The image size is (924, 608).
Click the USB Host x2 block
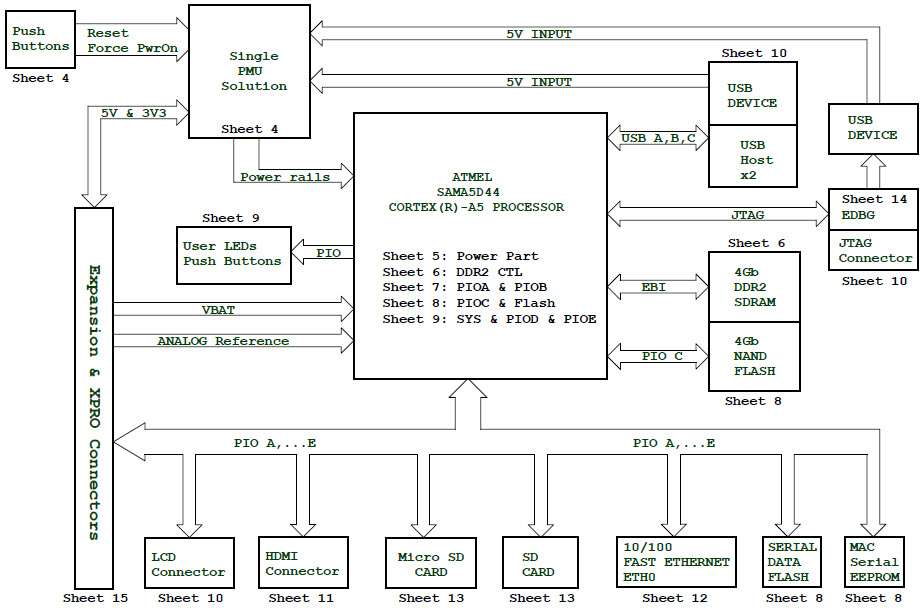pos(753,158)
